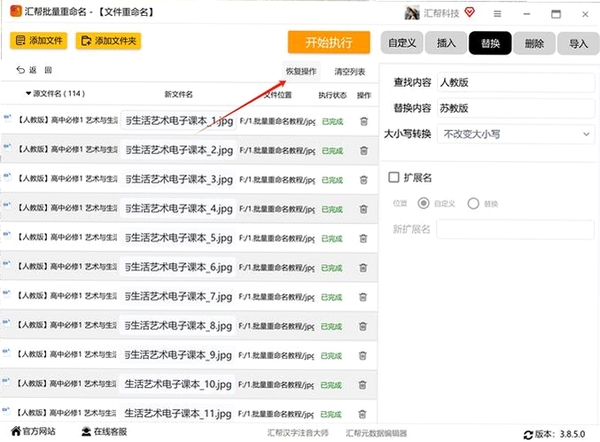The image size is (600, 442).
Task: Toggle sort arrow beside 源文件名 (114)
Action: coord(28,93)
